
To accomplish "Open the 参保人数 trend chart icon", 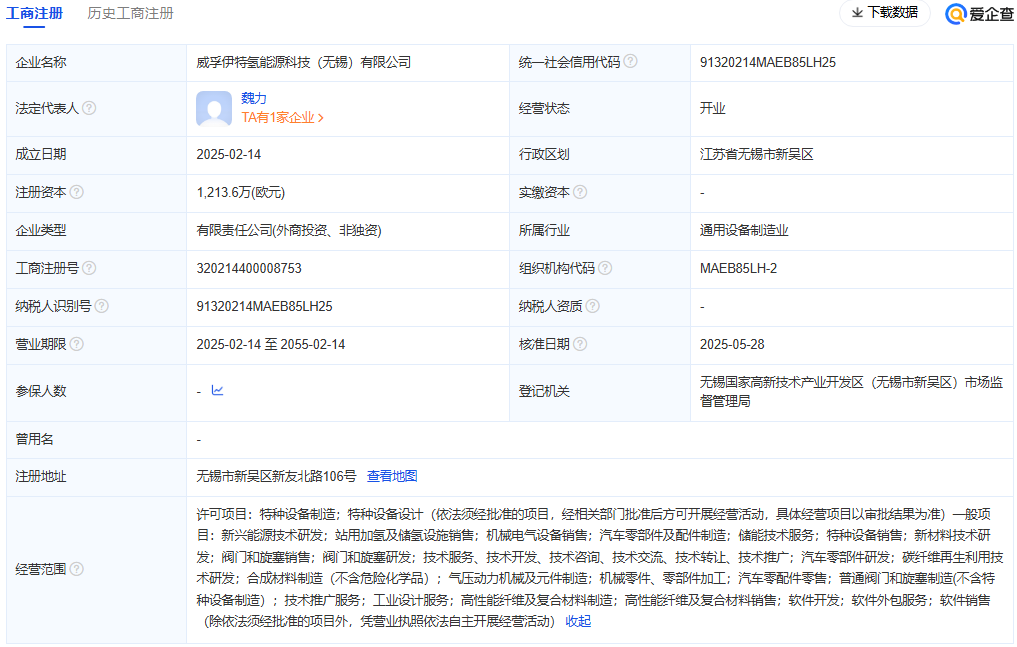I will click(x=217, y=391).
